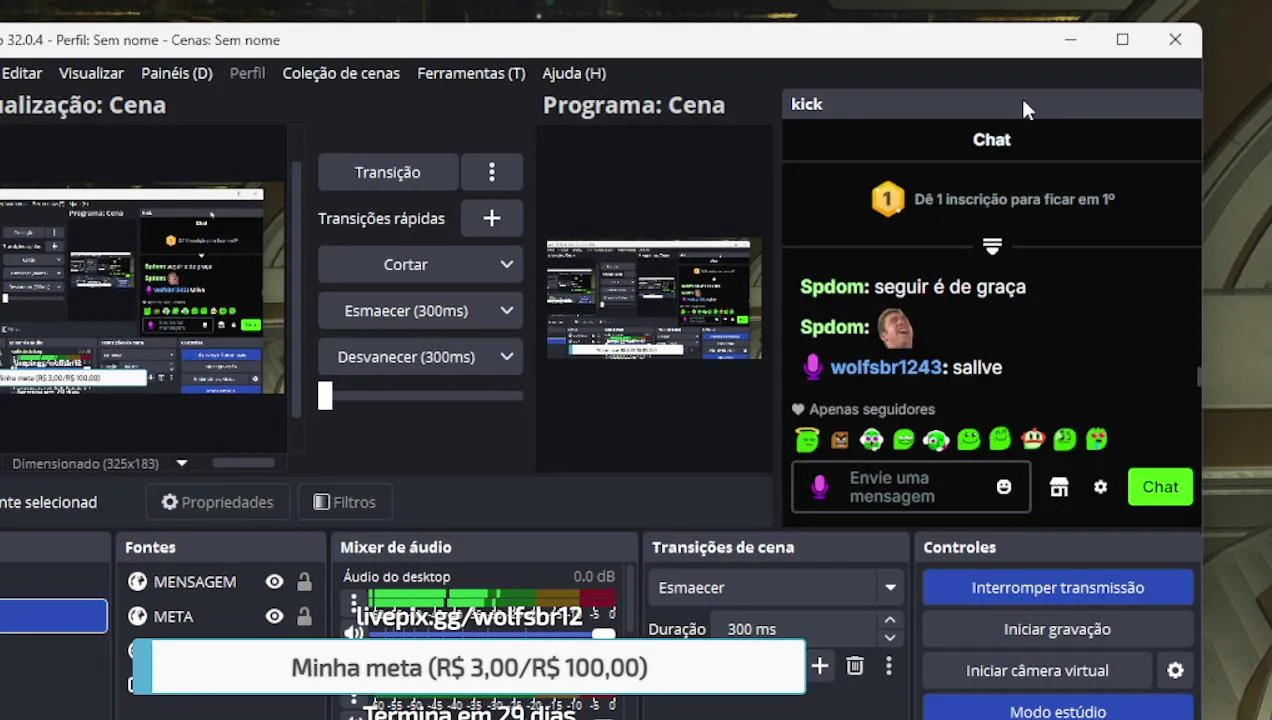The image size is (1272, 720).
Task: Open the Dimensionado preview scaling dropdown
Action: click(181, 463)
